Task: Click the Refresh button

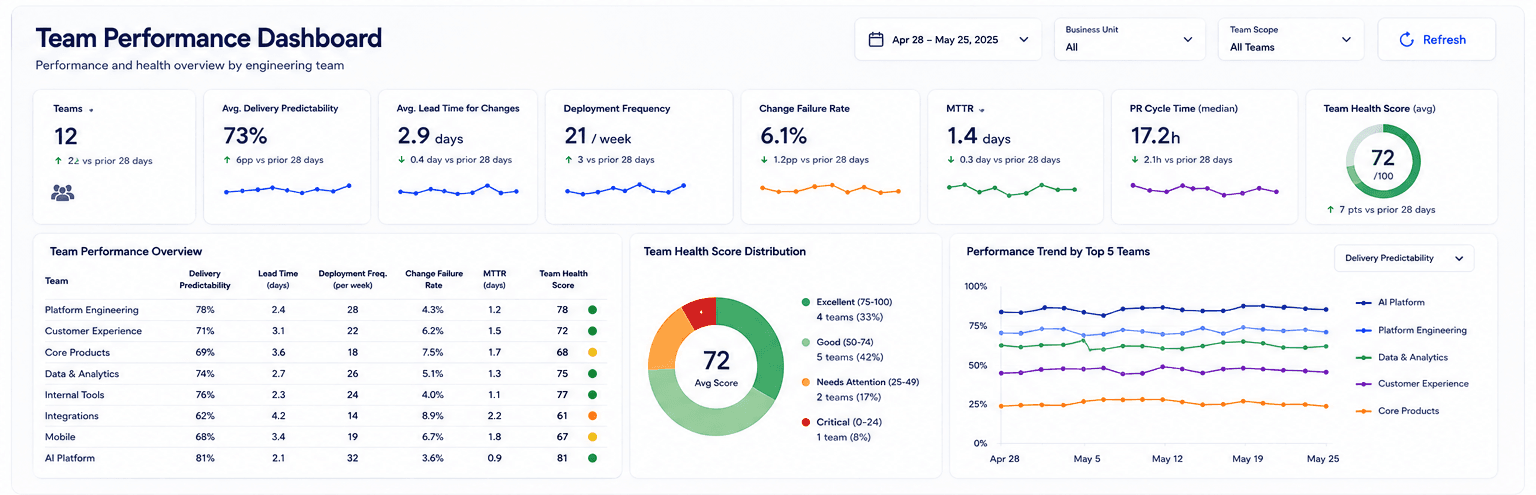Action: [1437, 40]
